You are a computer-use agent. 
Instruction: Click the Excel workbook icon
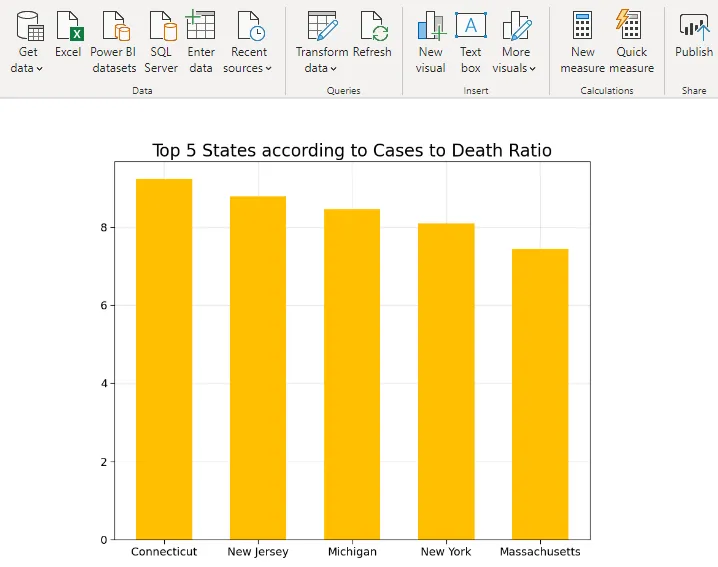[68, 26]
